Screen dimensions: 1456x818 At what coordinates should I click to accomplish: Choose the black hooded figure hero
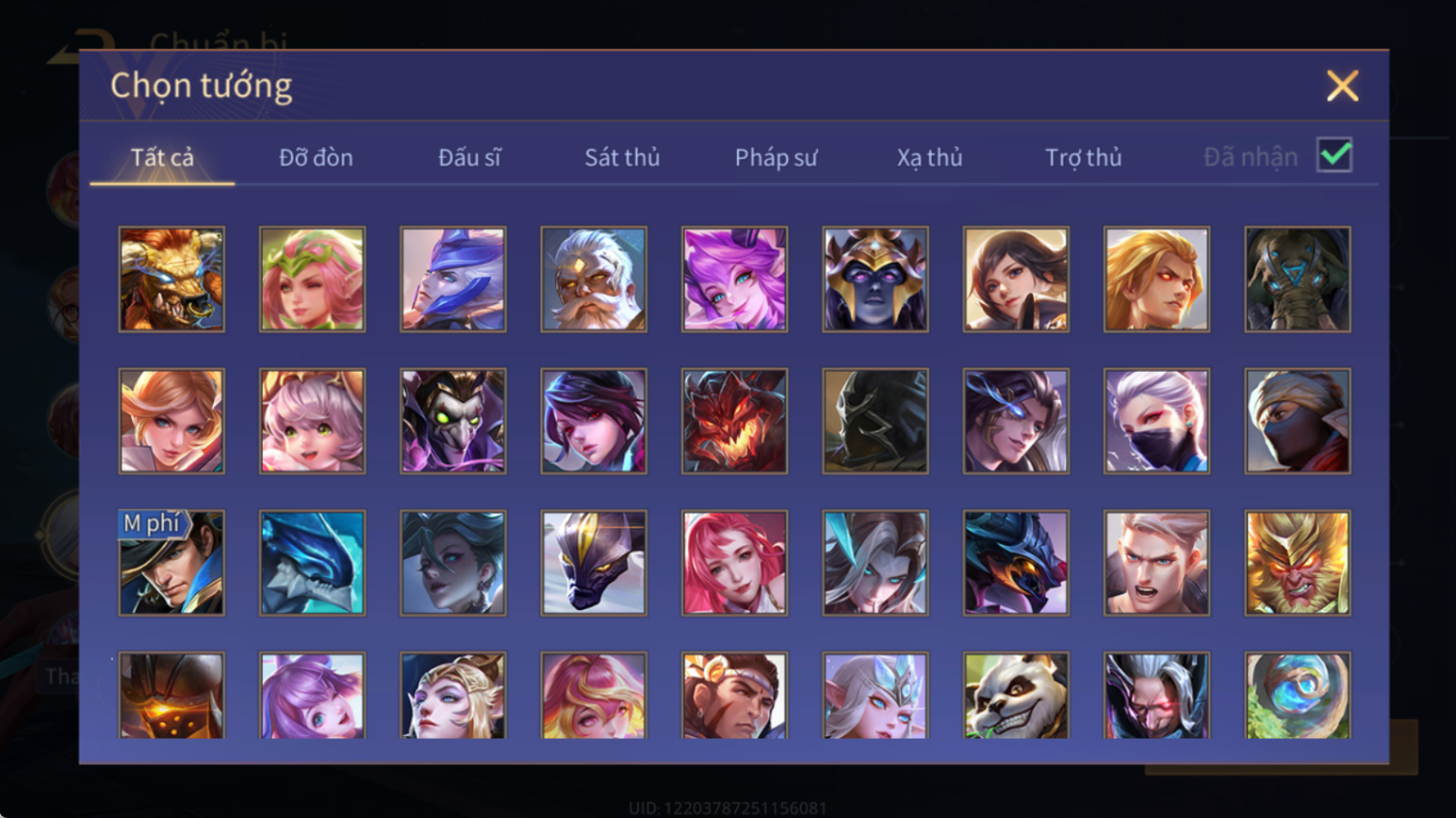[x=875, y=421]
